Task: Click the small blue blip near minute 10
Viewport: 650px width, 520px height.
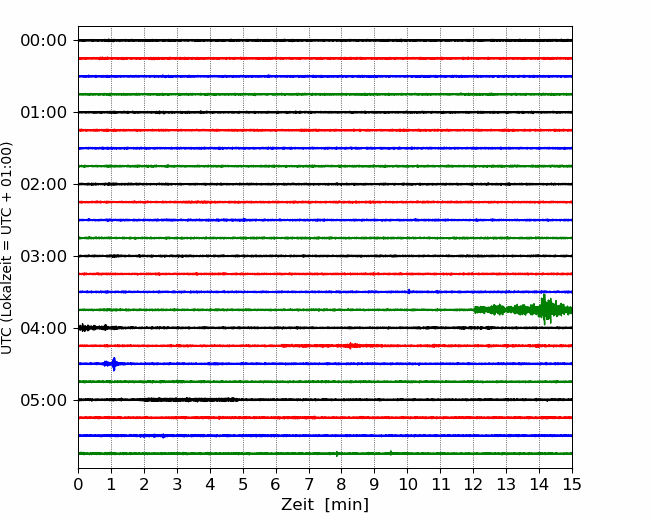Action: tap(409, 292)
